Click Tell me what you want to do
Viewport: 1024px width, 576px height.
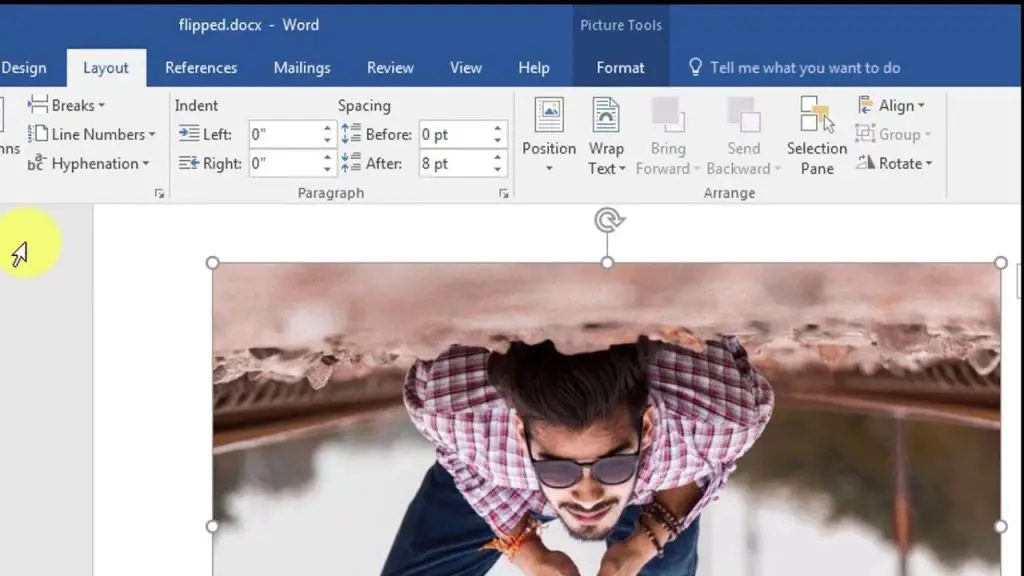tap(805, 68)
